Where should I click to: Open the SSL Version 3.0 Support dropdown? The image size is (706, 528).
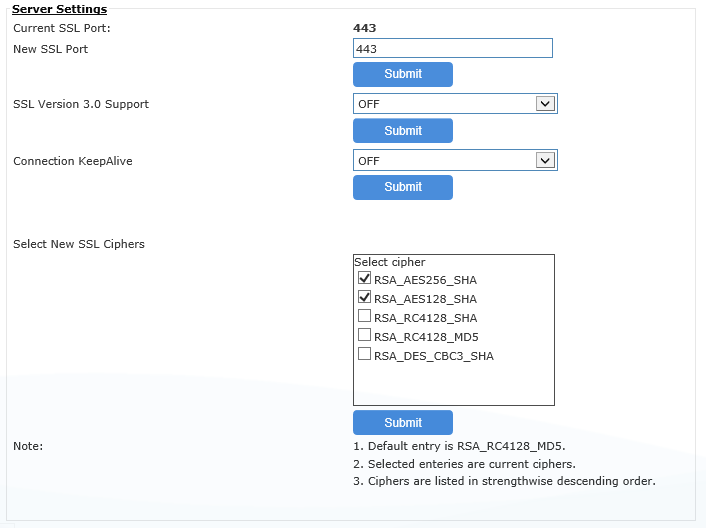pos(455,104)
